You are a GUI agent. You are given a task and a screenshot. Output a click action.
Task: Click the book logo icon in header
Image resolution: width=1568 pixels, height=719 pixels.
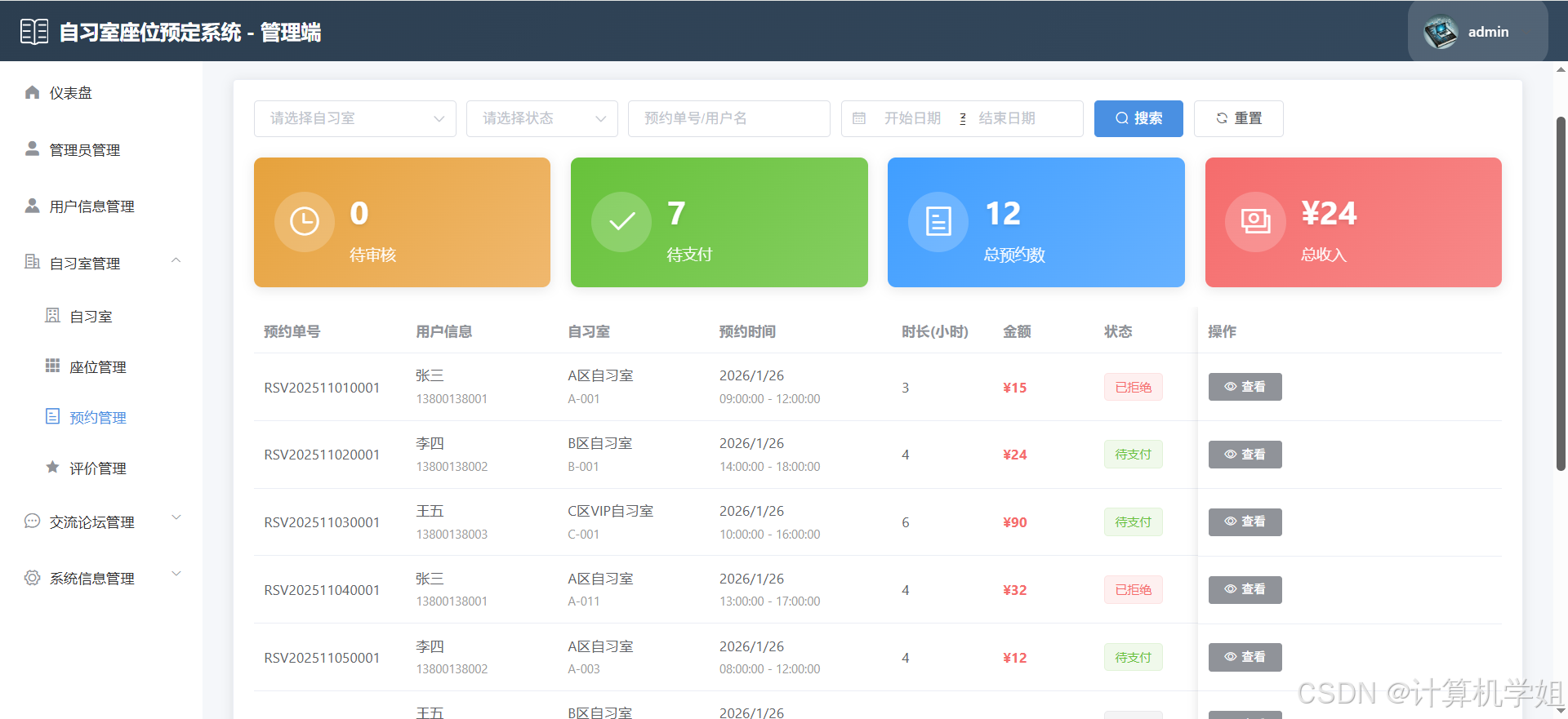(x=34, y=32)
